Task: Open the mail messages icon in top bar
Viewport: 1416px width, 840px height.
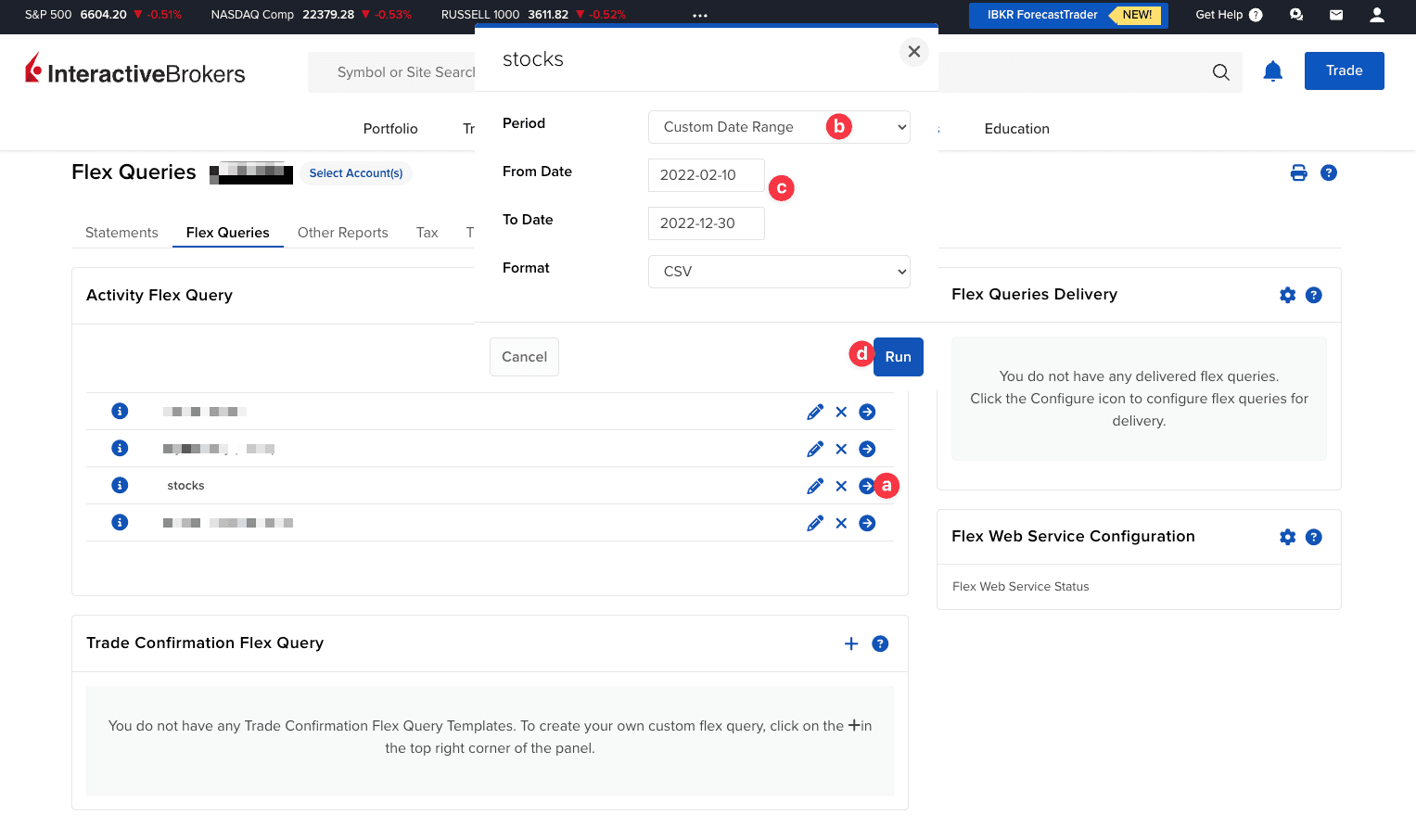Action: (1335, 15)
